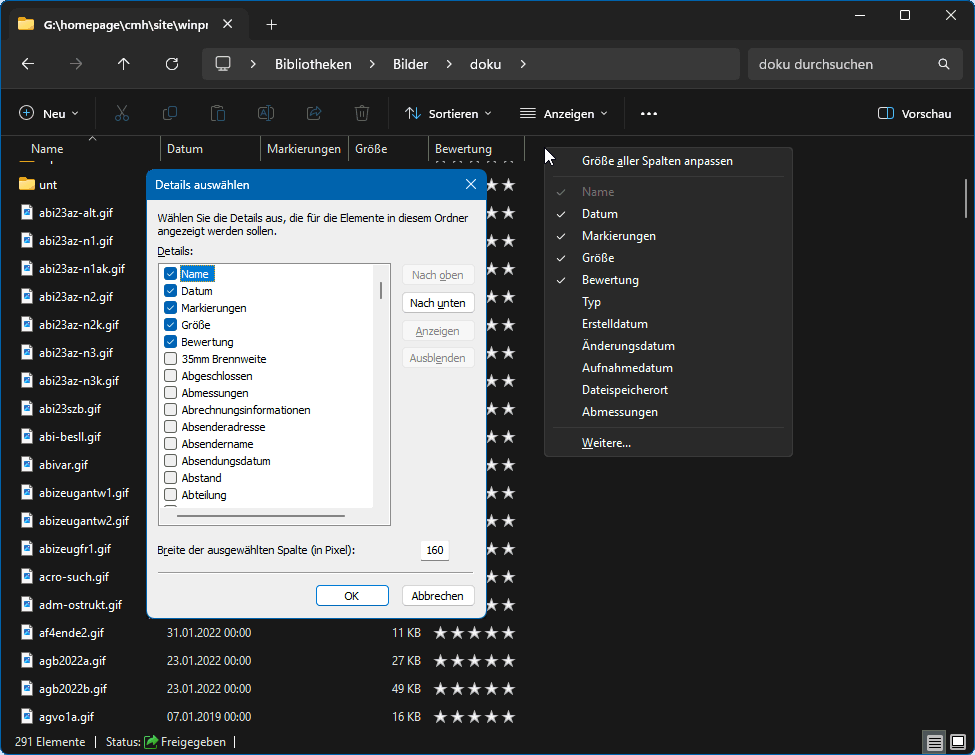Click the Delete trash can icon
975x755 pixels.
point(362,114)
